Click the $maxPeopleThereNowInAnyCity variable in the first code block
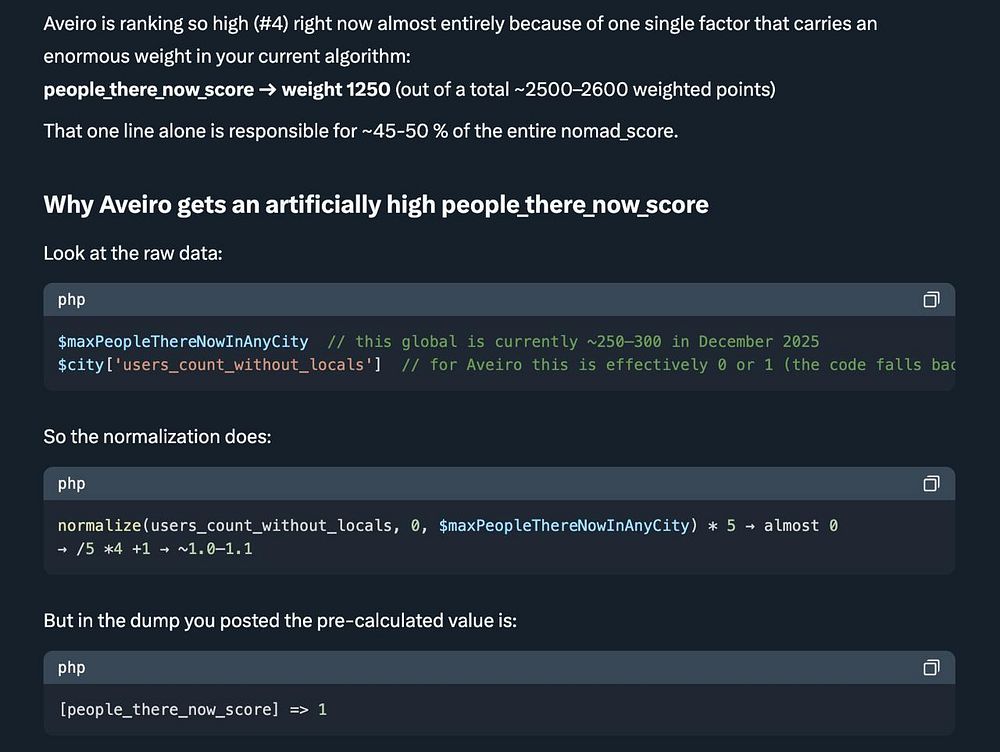This screenshot has width=1000, height=752. click(183, 342)
